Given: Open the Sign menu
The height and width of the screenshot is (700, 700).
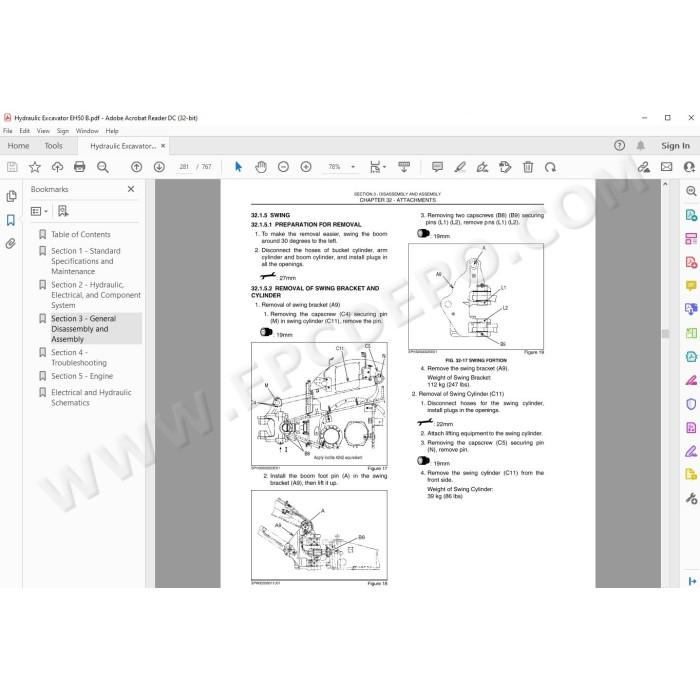Looking at the screenshot, I should (x=63, y=131).
